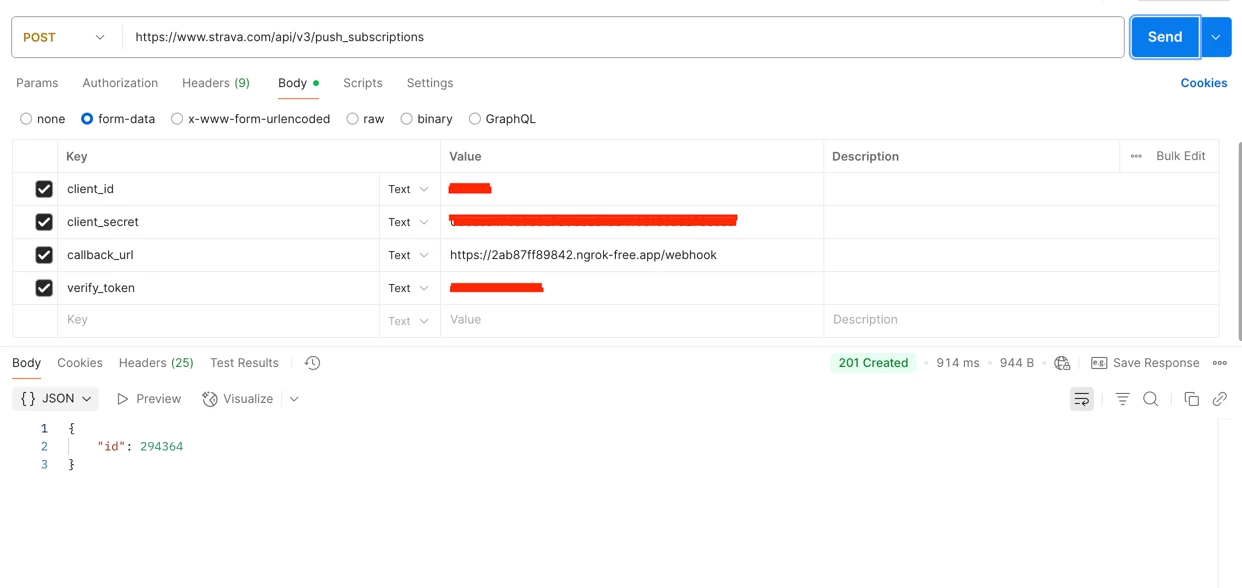
Task: Uncheck the callback_url row checkbox
Action: click(x=44, y=255)
